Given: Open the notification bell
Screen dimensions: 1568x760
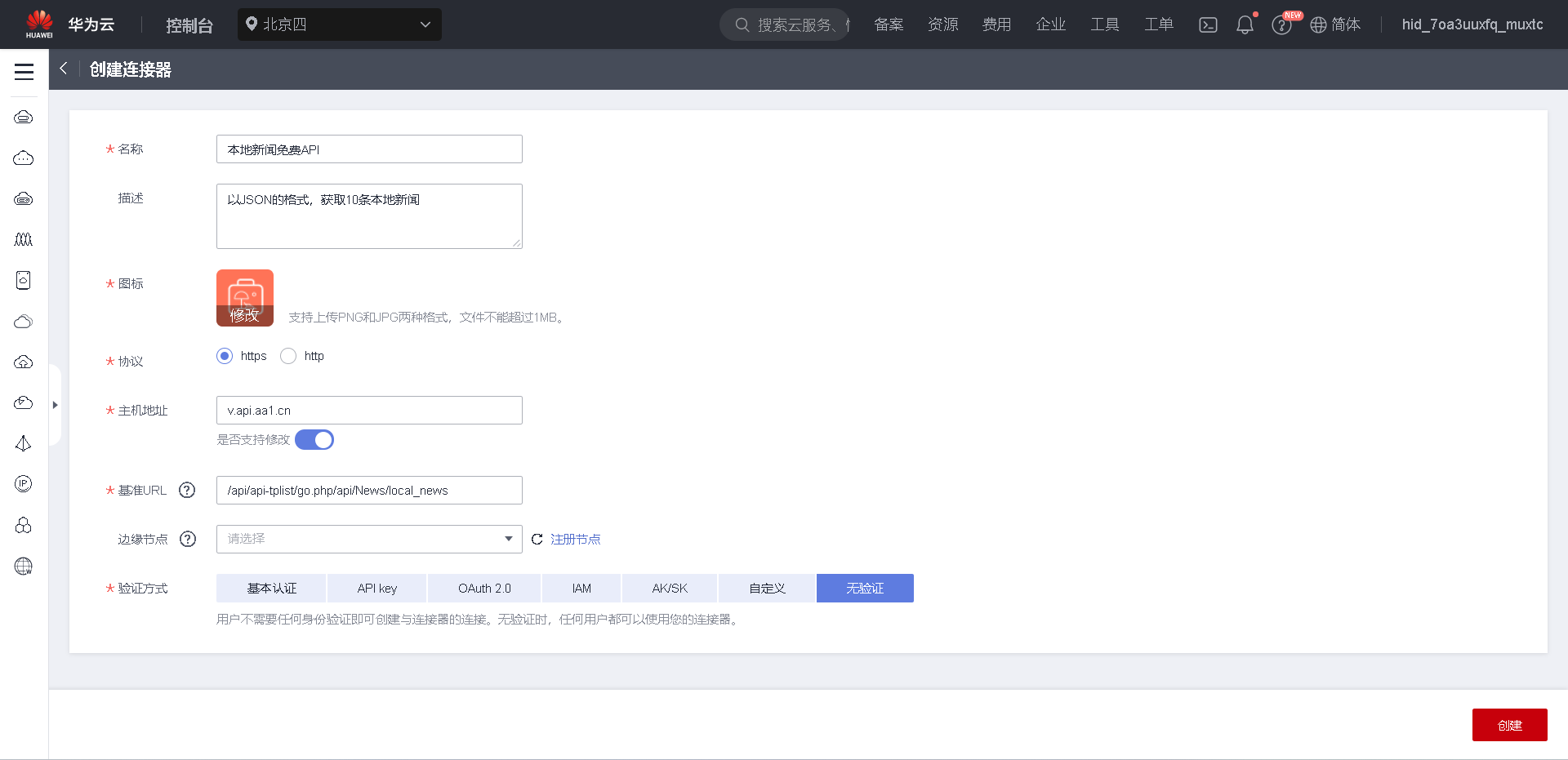Looking at the screenshot, I should [x=1245, y=24].
